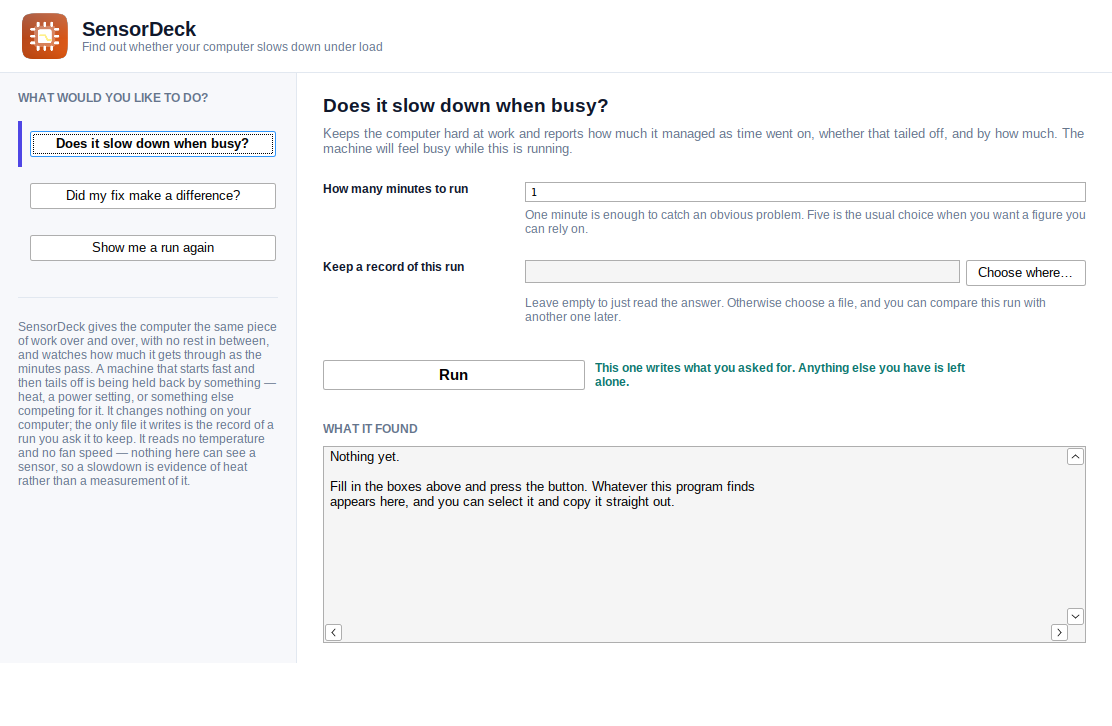Click the 'Keeps the computer hard at work' description

coord(703,141)
